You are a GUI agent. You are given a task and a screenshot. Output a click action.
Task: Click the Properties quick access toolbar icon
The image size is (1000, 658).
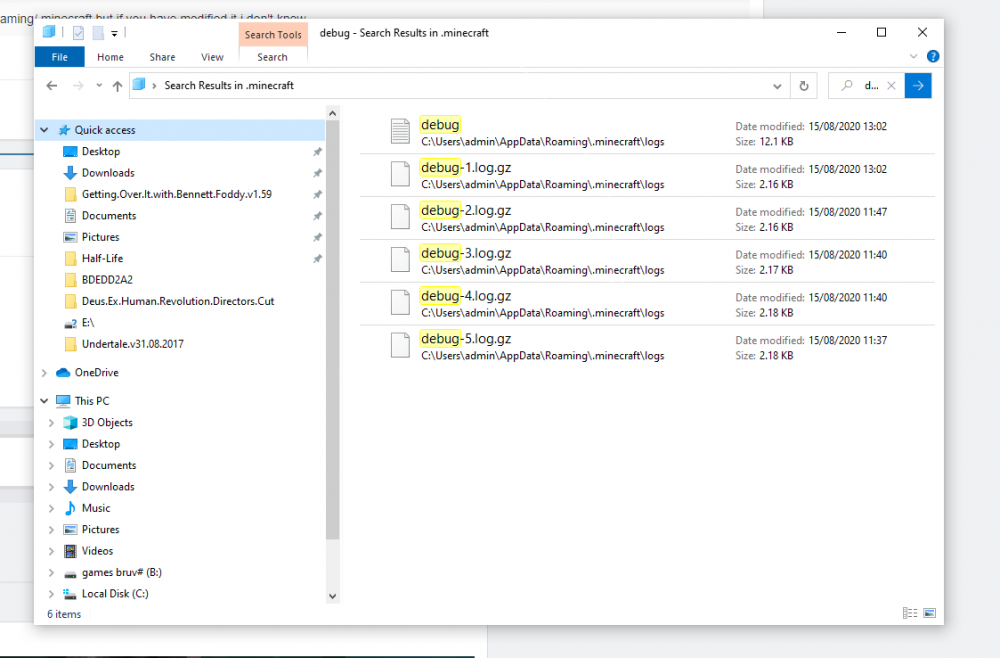pos(78,33)
